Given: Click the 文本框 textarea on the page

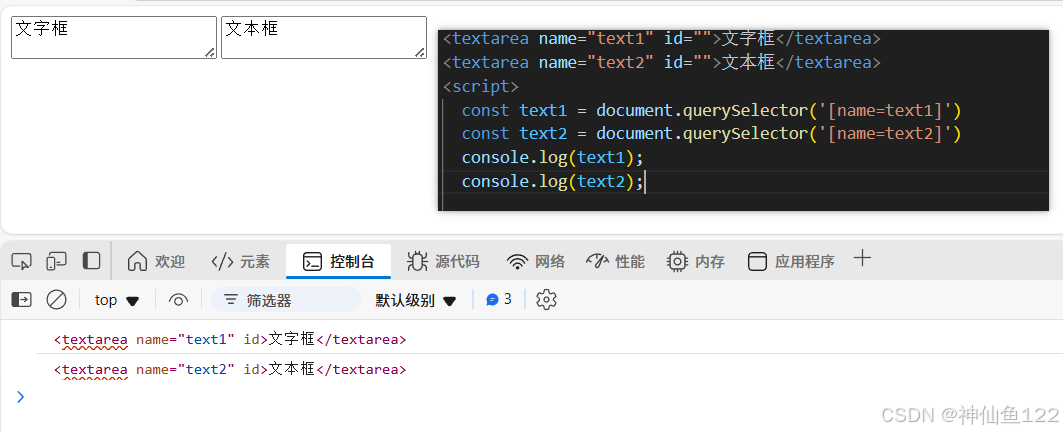Looking at the screenshot, I should pyautogui.click(x=323, y=37).
